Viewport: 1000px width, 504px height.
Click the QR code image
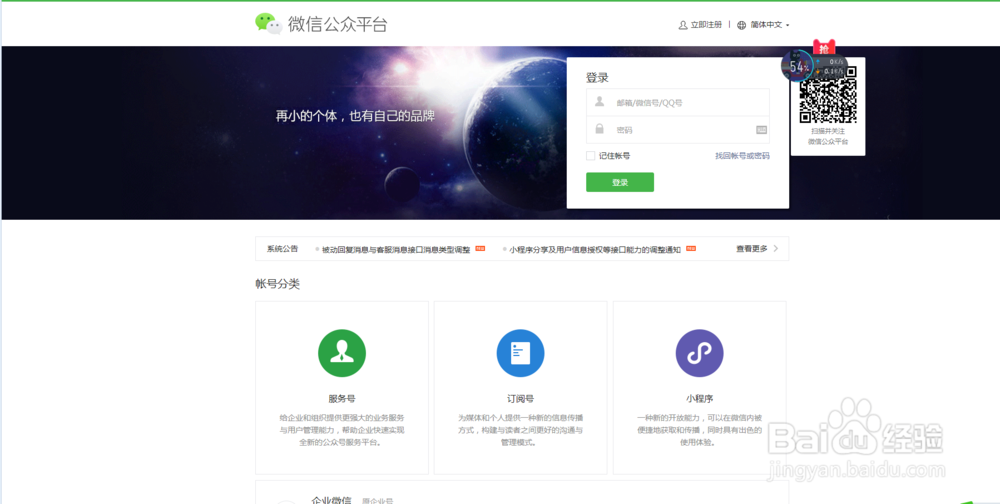[x=828, y=95]
